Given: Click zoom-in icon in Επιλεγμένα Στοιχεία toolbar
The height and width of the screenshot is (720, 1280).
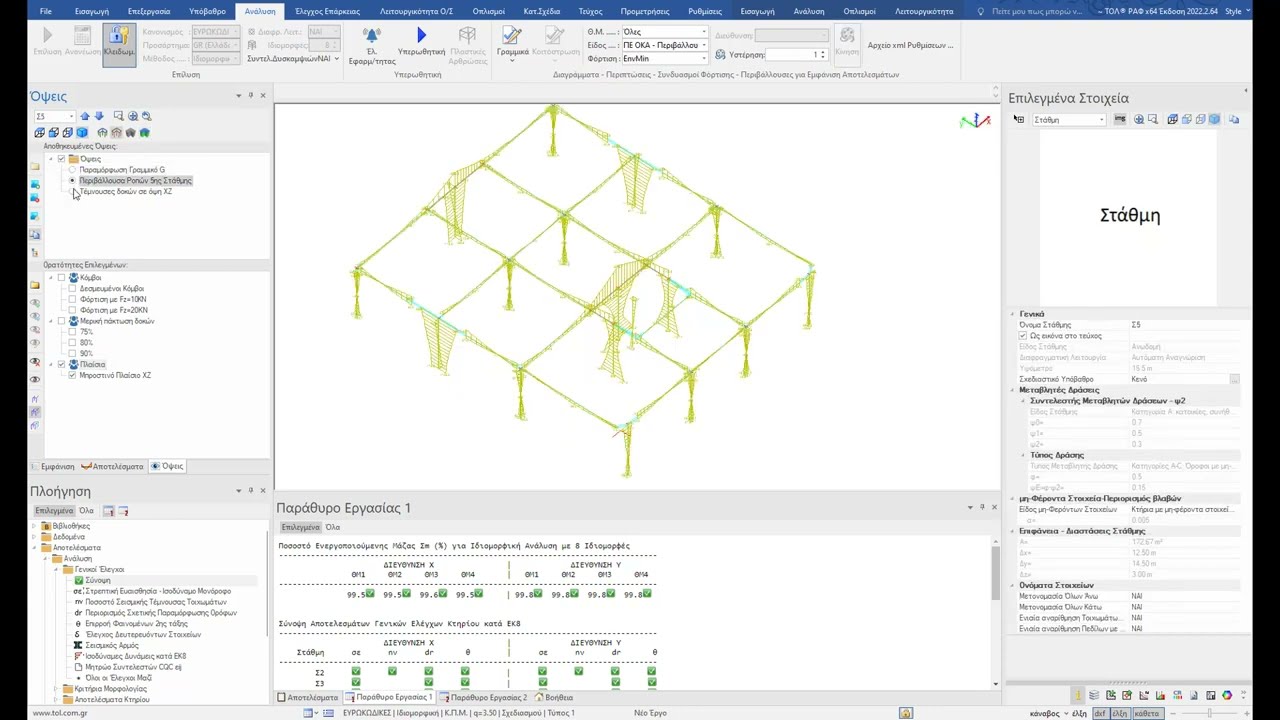Looking at the screenshot, I should [1138, 120].
